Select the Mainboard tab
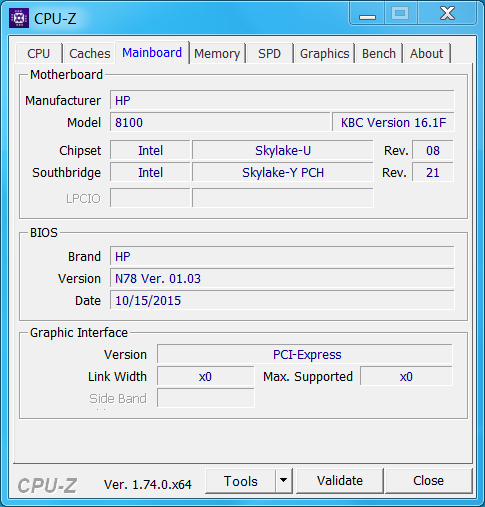The height and width of the screenshot is (507, 485). point(152,53)
